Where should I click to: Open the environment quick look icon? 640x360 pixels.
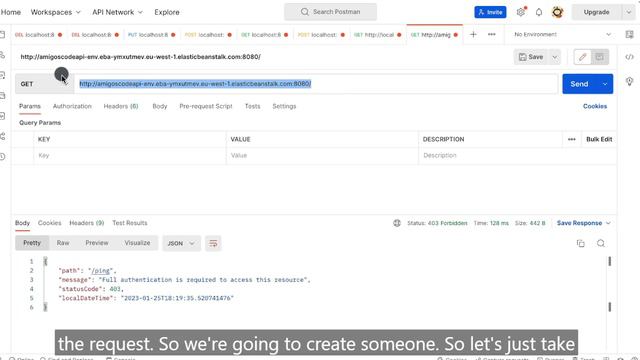[629, 35]
